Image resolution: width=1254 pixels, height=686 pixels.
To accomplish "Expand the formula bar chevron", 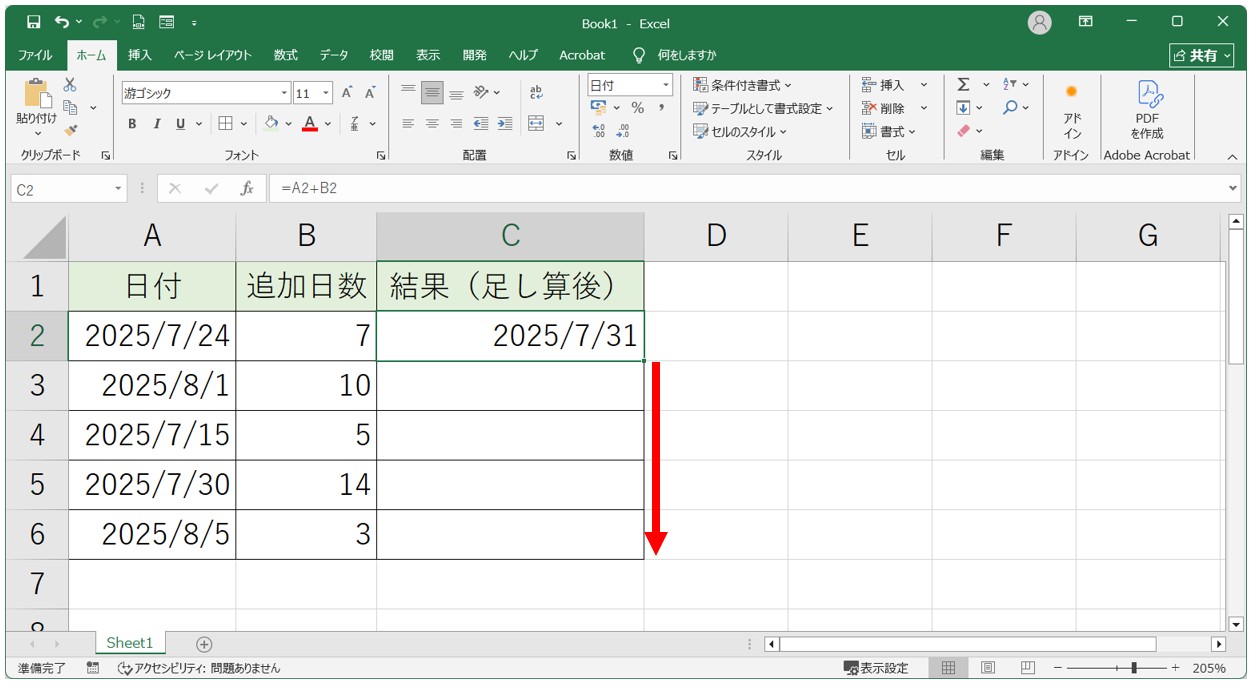I will point(1232,188).
